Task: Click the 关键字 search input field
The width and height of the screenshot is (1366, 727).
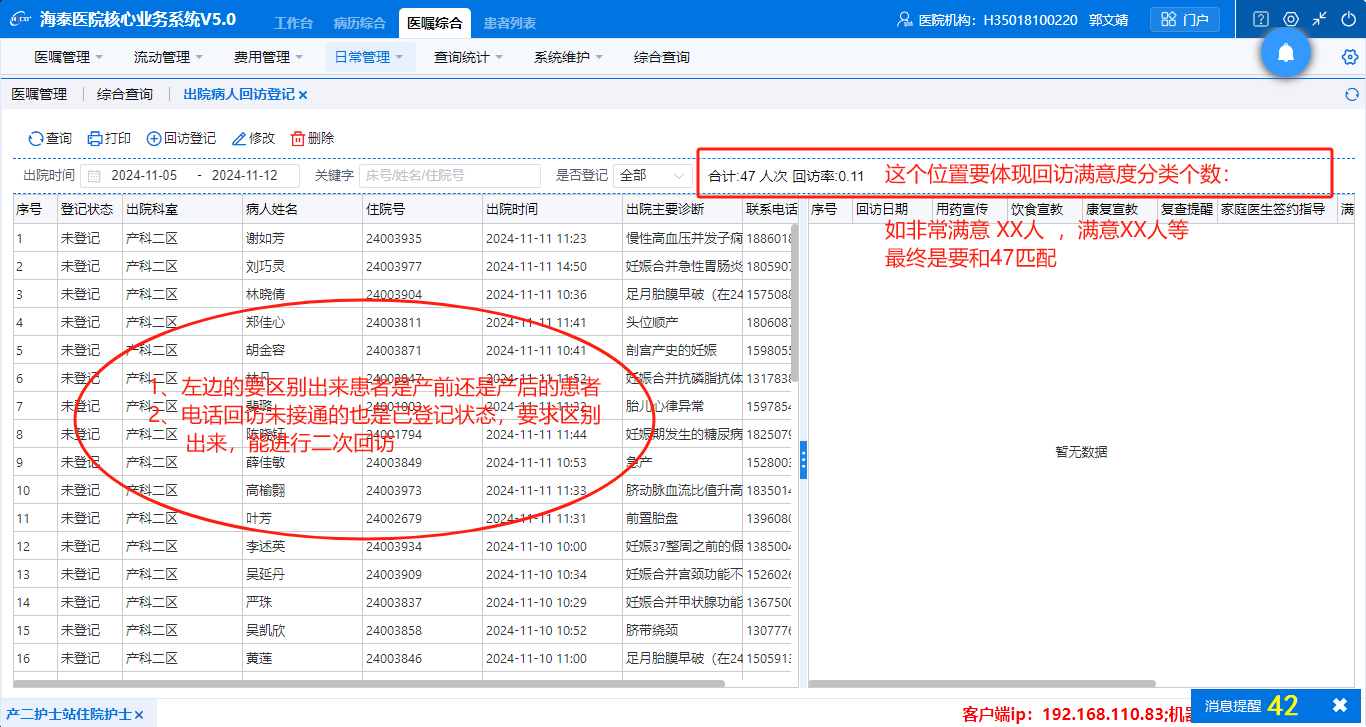Action: pyautogui.click(x=450, y=175)
